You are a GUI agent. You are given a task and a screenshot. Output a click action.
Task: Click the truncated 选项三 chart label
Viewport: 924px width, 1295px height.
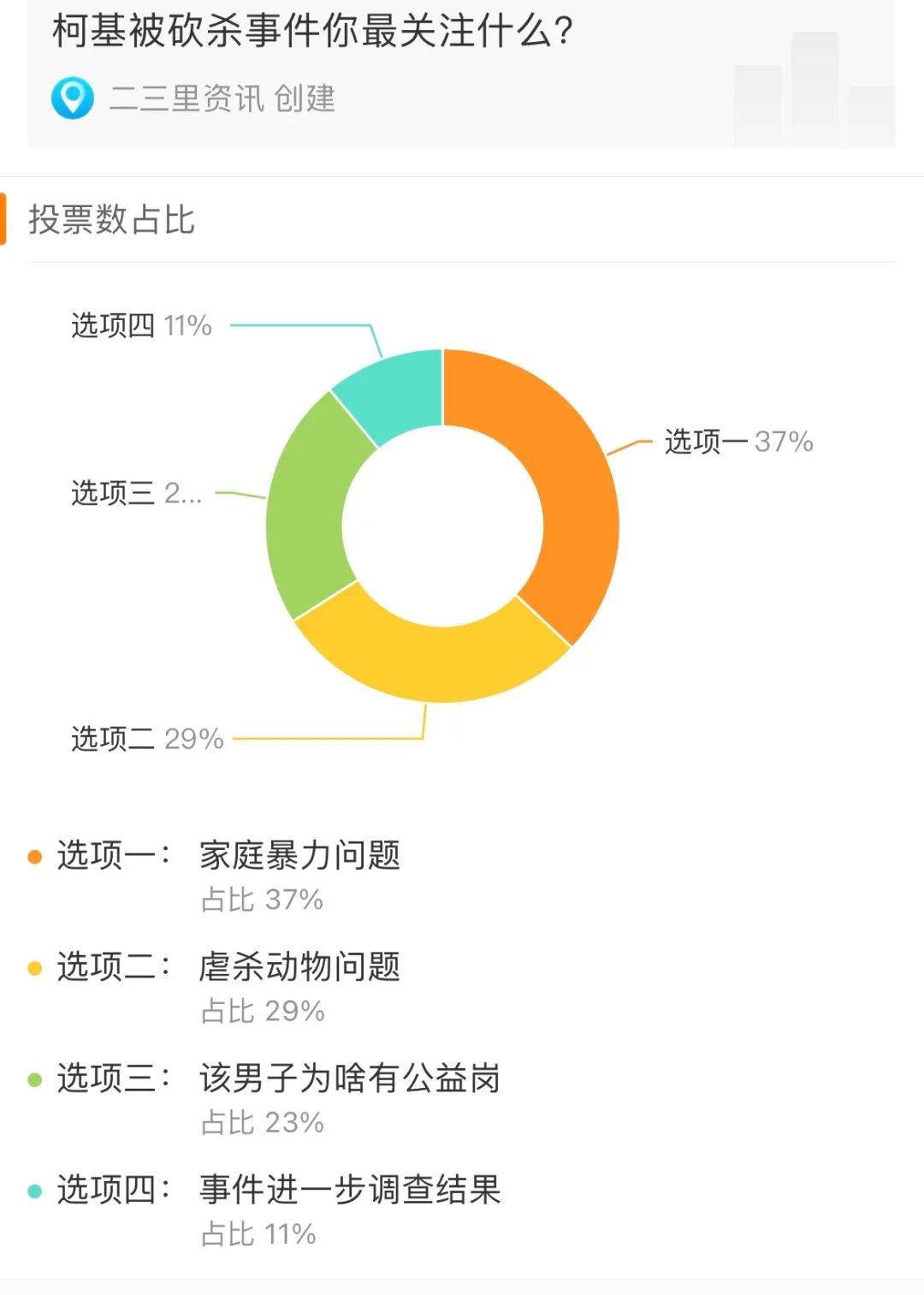coord(137,493)
